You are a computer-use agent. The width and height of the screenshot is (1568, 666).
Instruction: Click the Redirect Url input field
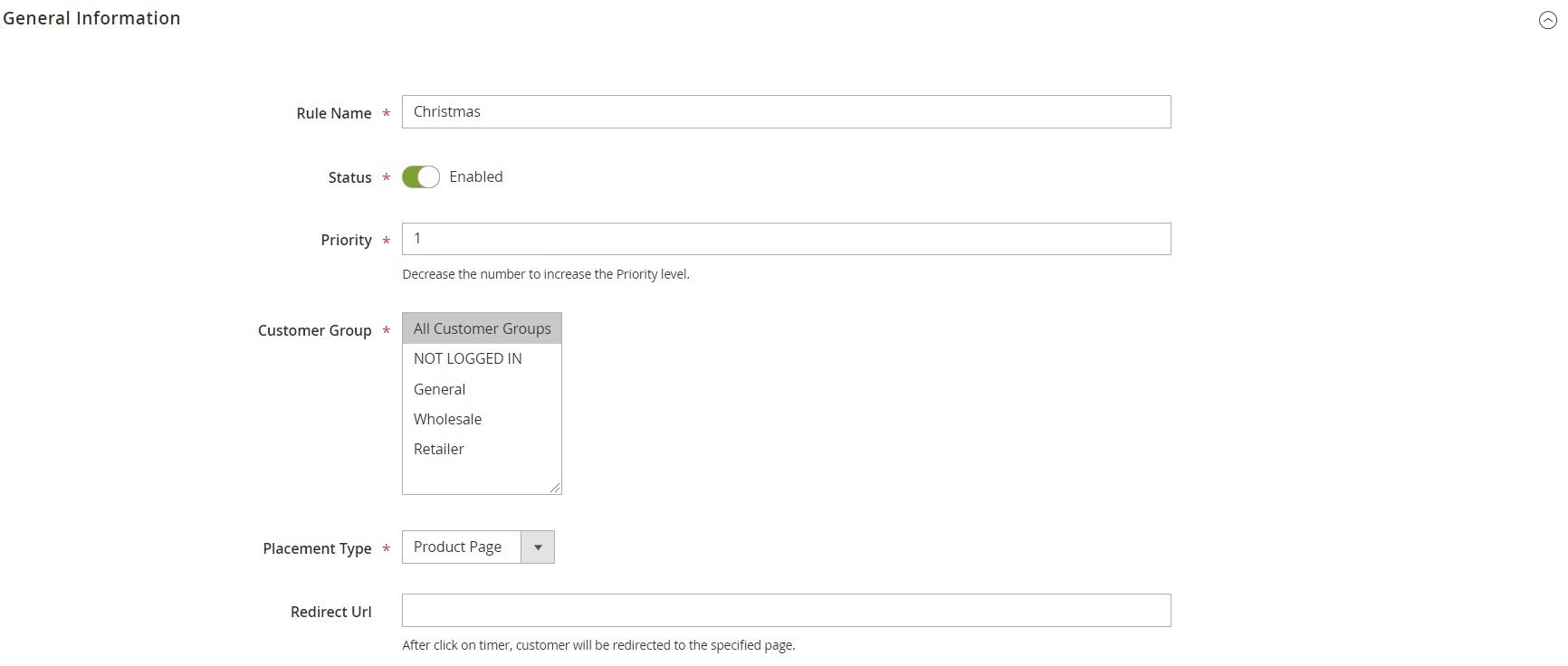(x=786, y=610)
